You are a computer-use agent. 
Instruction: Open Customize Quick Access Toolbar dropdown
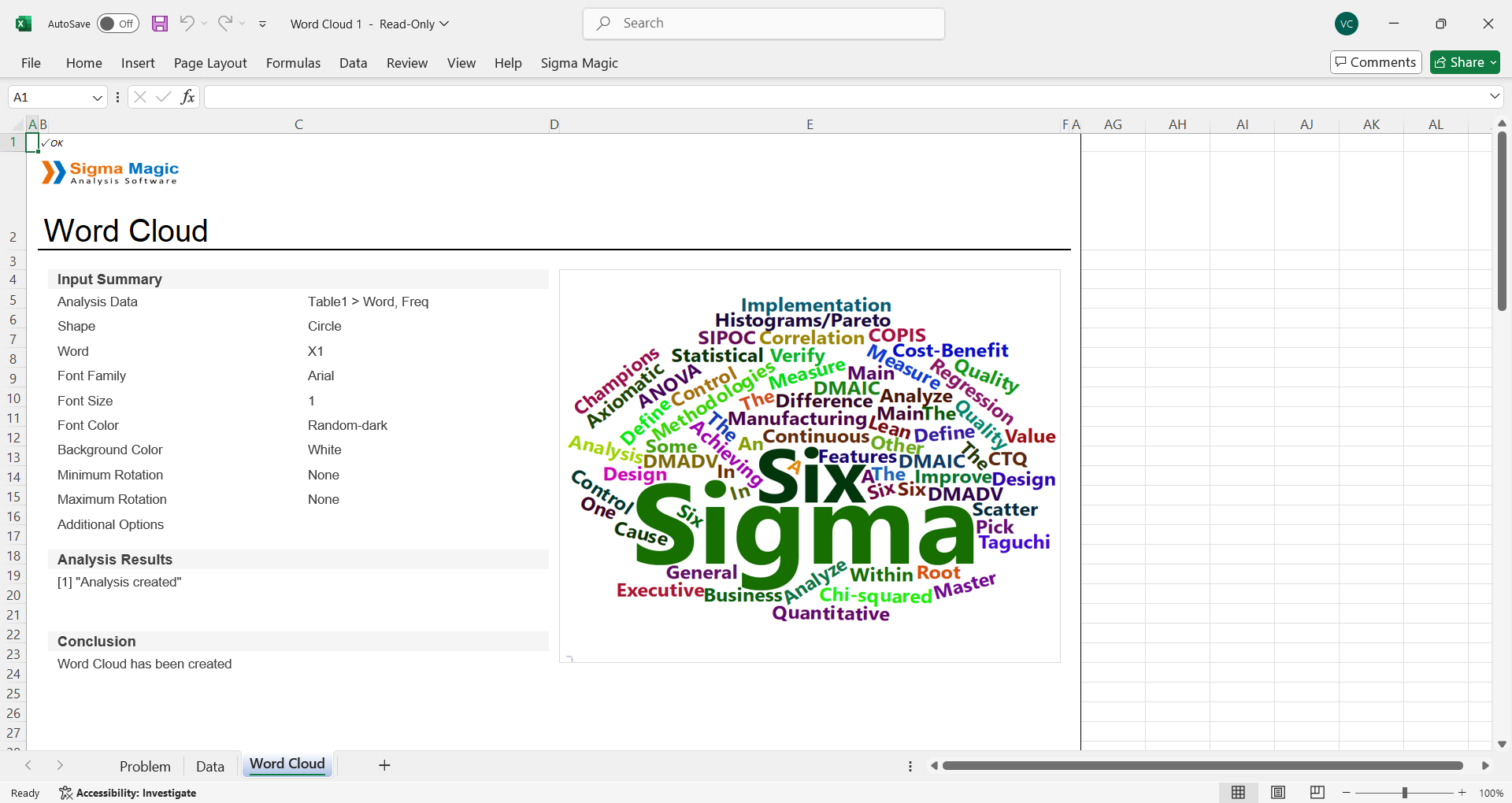(262, 24)
